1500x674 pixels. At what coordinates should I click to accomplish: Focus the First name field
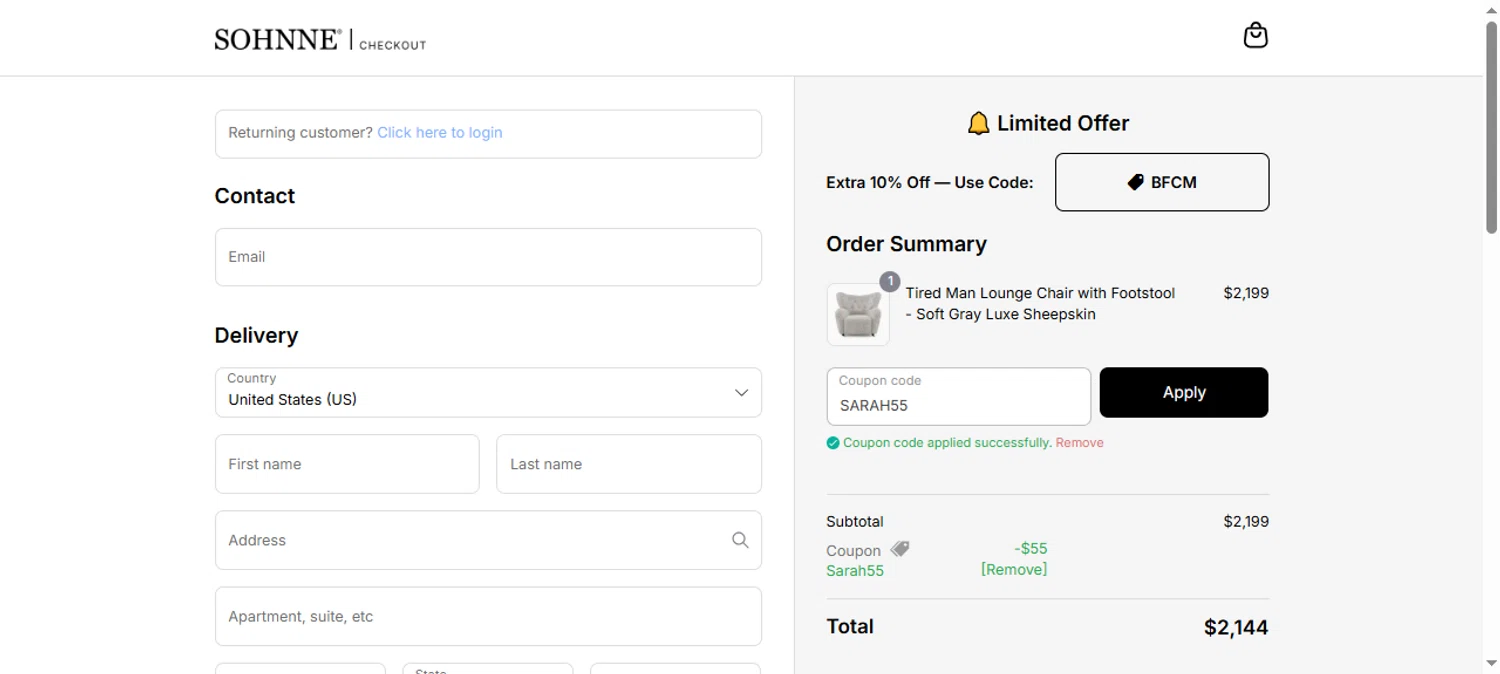tap(347, 464)
